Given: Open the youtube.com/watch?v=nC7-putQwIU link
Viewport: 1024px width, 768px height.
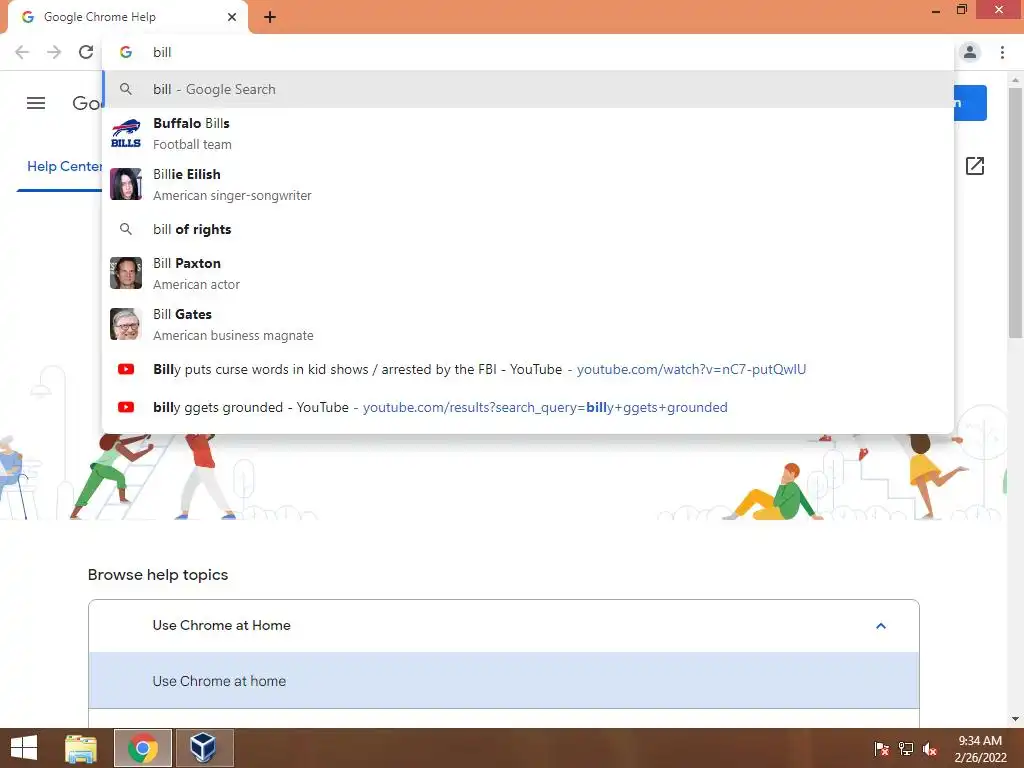Looking at the screenshot, I should tap(691, 370).
